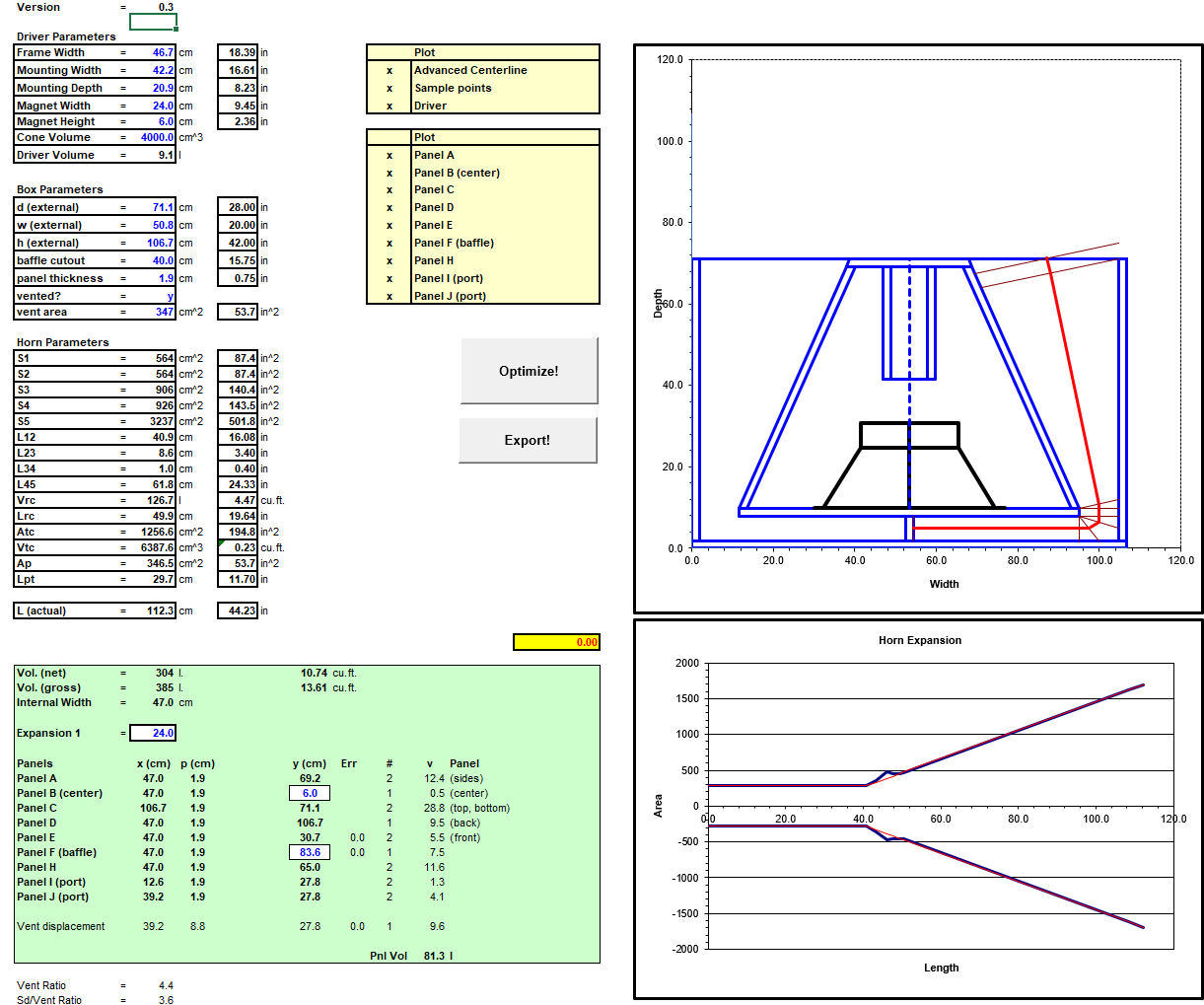Toggle the Sample points plot x mark
1204x1005 pixels.
[390, 88]
